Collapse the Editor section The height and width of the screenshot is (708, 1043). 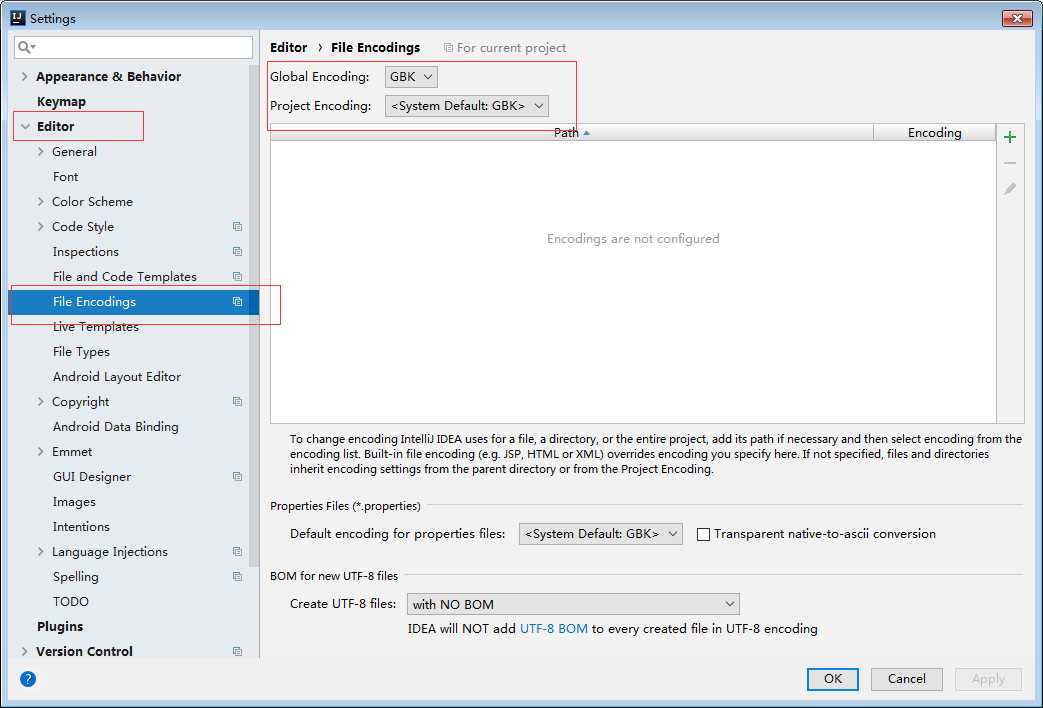click(25, 126)
